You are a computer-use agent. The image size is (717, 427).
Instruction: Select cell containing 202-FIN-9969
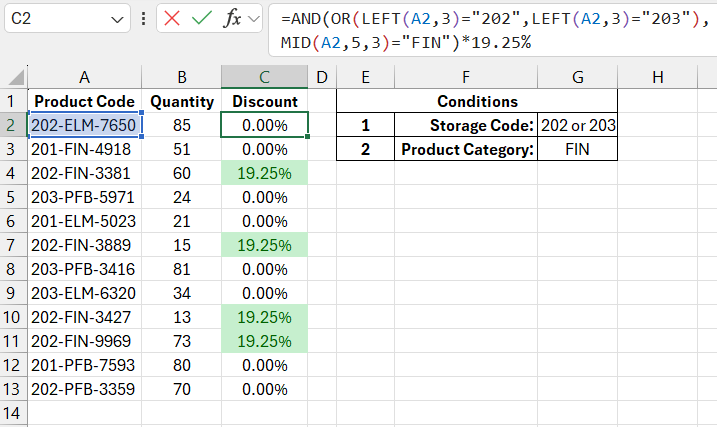click(x=85, y=341)
